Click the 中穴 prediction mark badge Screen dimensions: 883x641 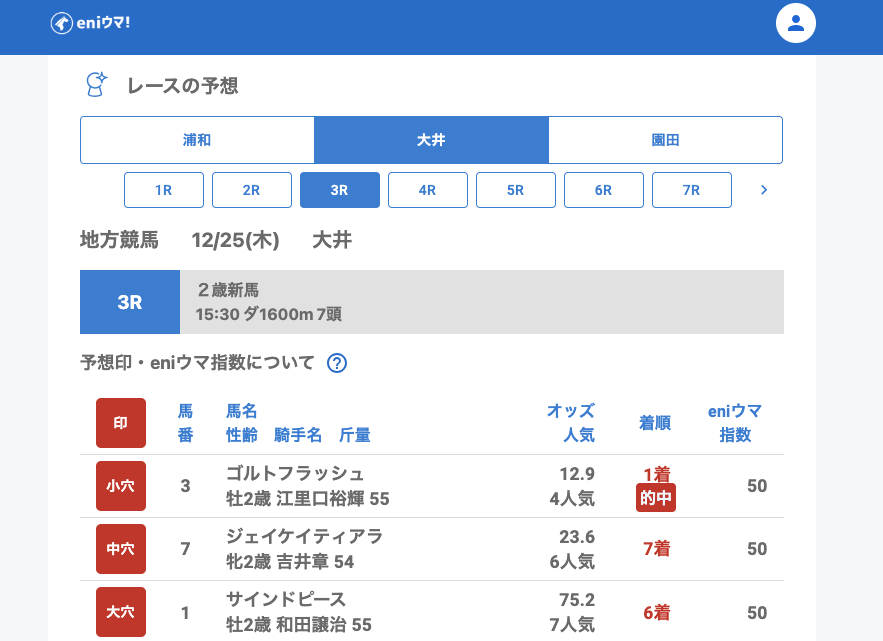tap(121, 549)
